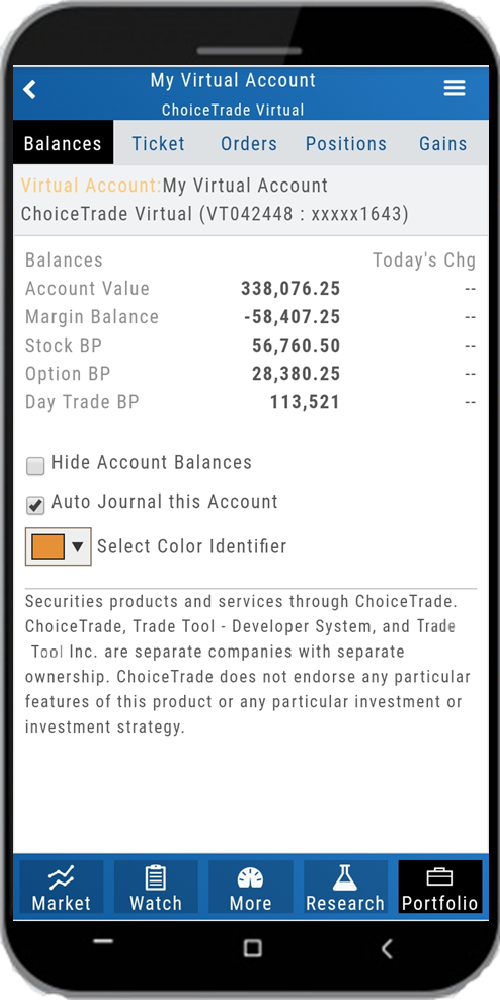The height and width of the screenshot is (1000, 500).
Task: Tap the Android recent apps button
Action: point(103,941)
